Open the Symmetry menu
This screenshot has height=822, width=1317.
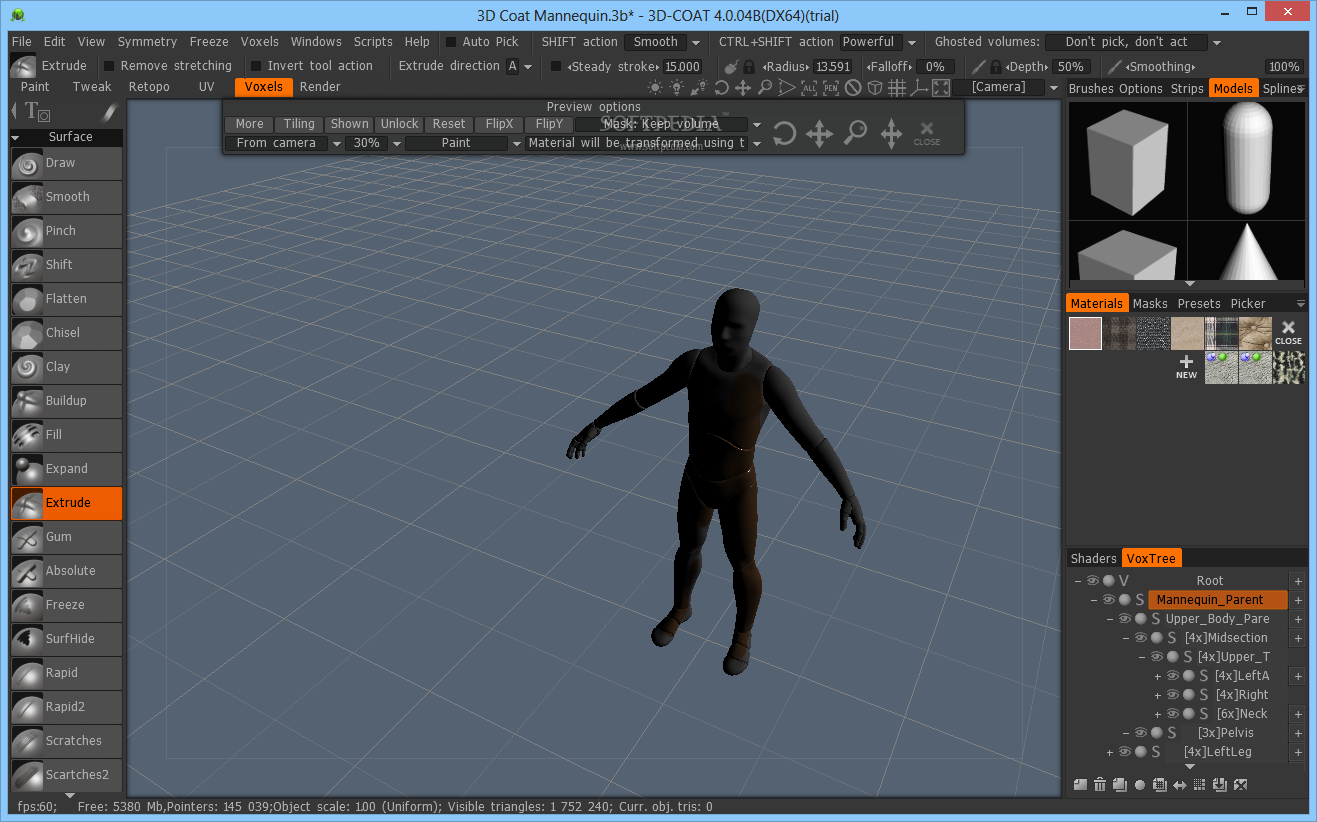tap(147, 42)
